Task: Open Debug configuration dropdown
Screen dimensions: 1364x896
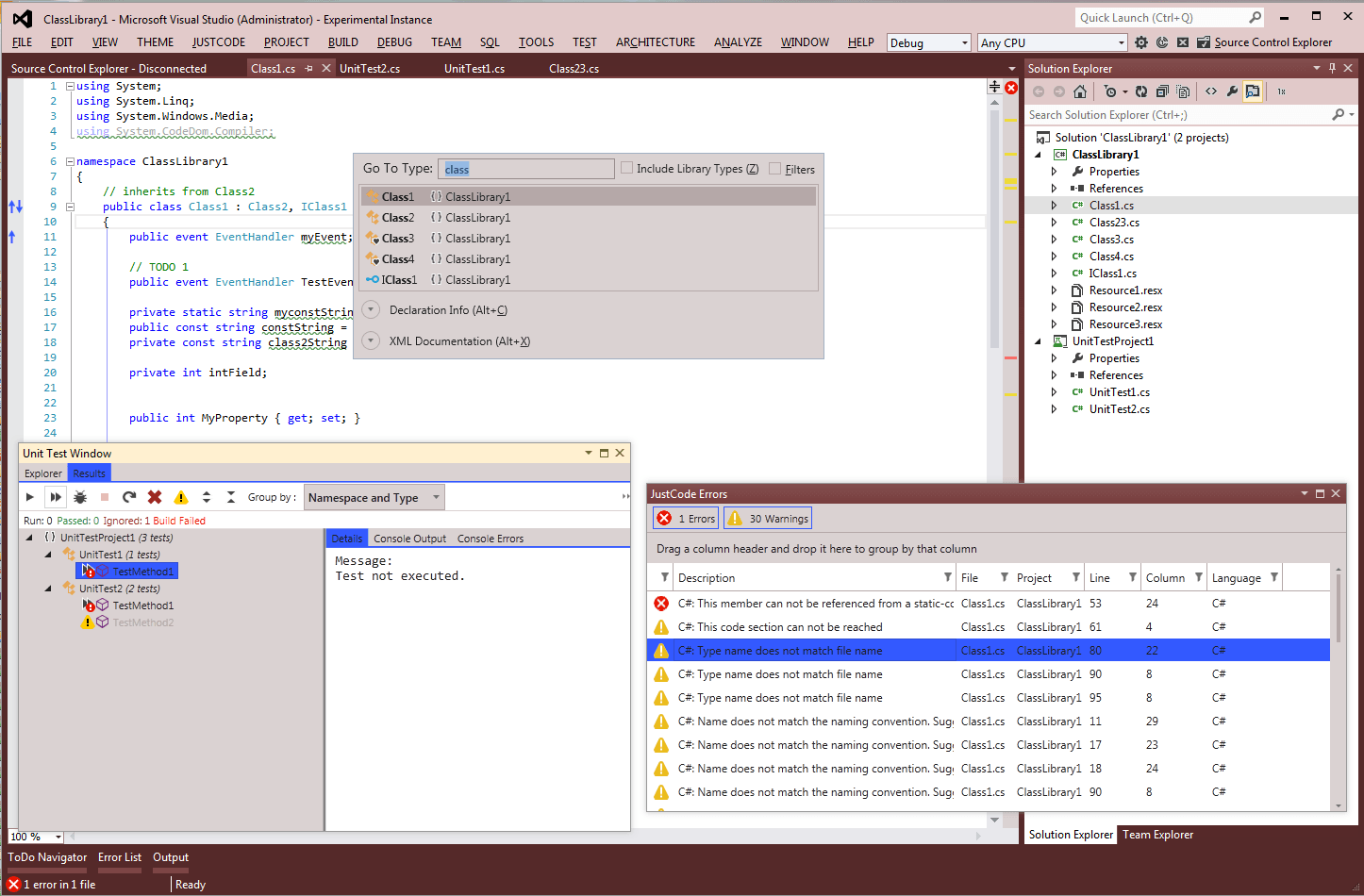Action: pos(929,42)
